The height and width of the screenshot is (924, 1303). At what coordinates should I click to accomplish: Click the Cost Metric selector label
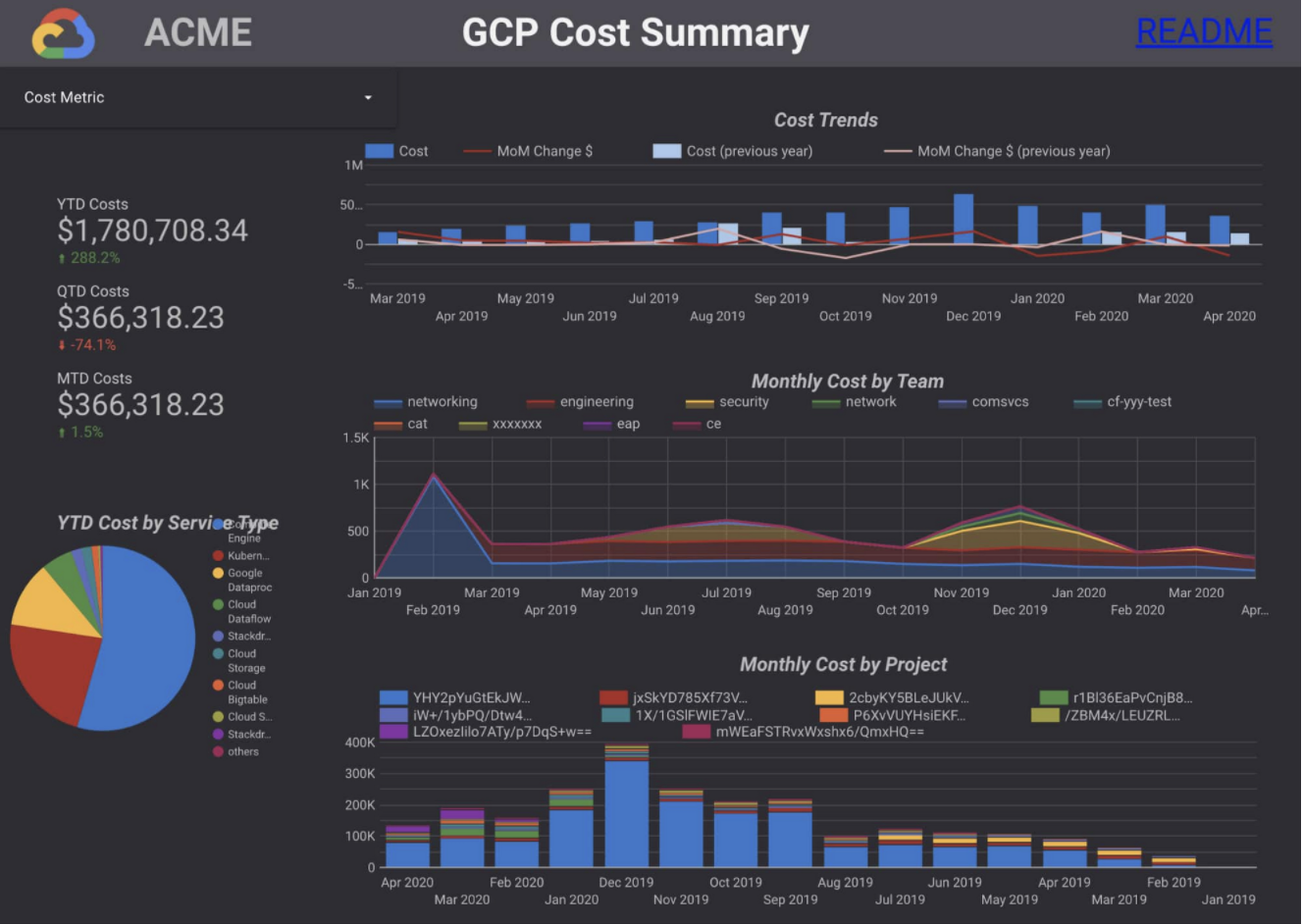point(65,98)
